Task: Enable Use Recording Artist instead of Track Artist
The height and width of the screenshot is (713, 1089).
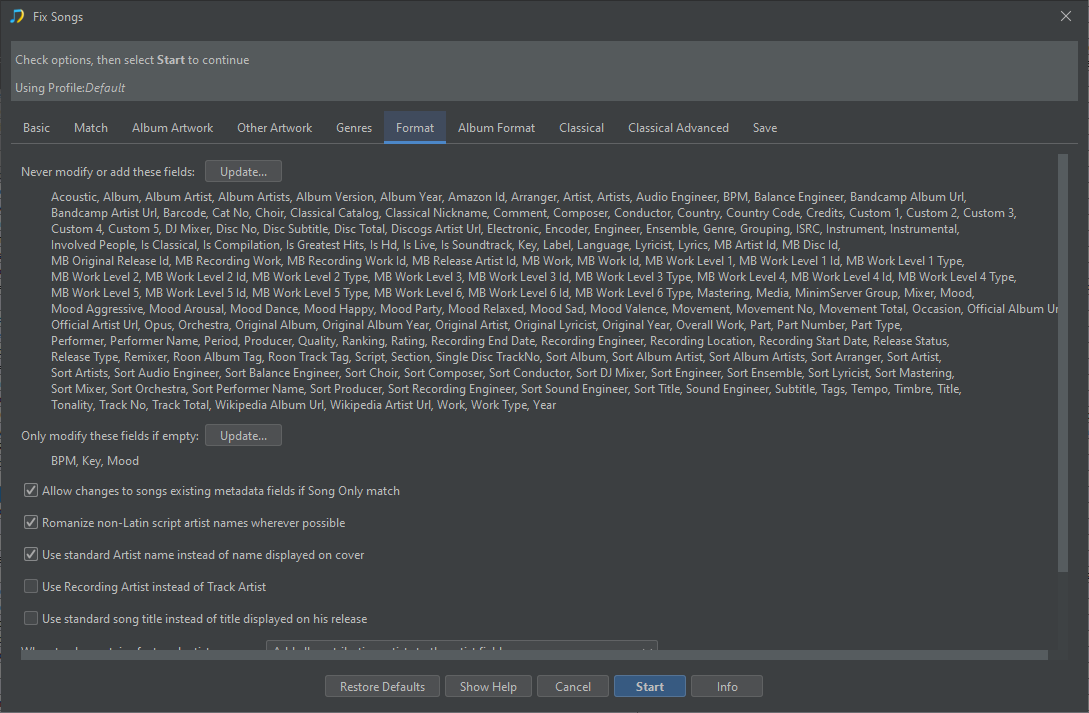Action: [x=31, y=587]
